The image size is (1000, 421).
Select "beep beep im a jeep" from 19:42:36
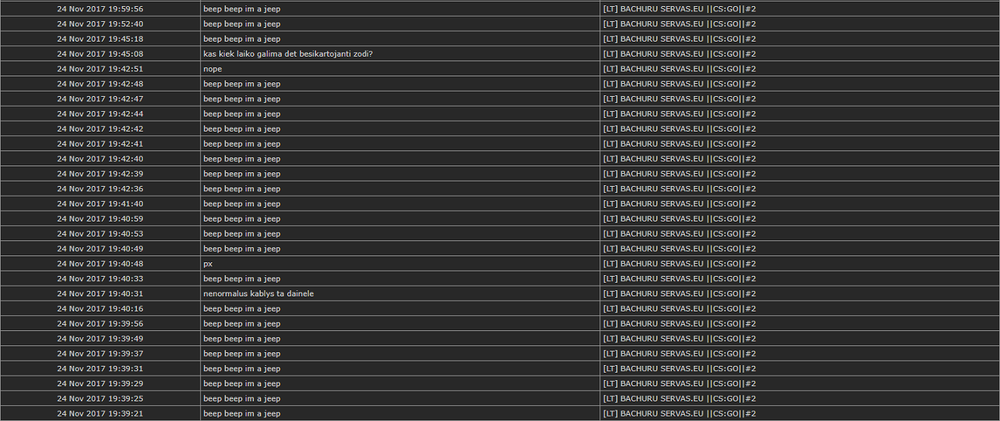[x=242, y=189]
